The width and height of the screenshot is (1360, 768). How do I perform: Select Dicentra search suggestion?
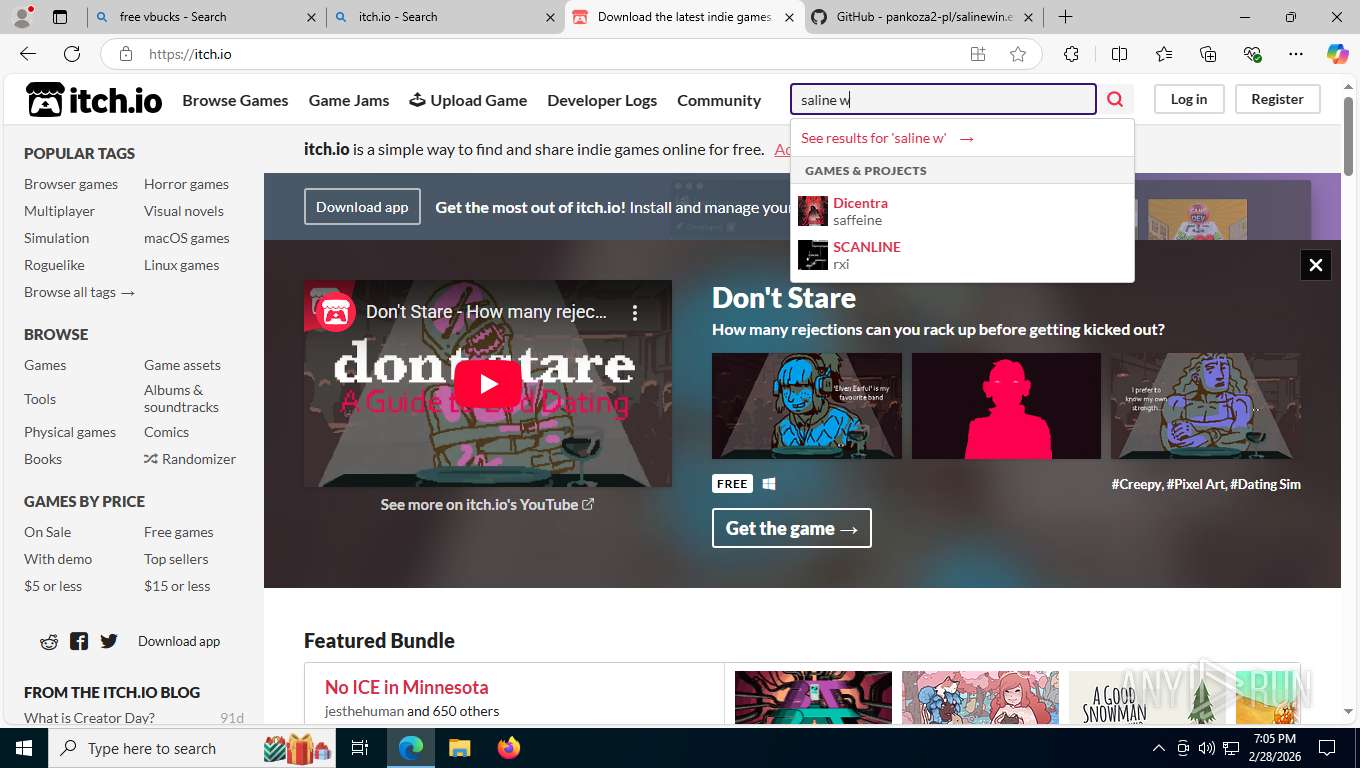(x=962, y=211)
